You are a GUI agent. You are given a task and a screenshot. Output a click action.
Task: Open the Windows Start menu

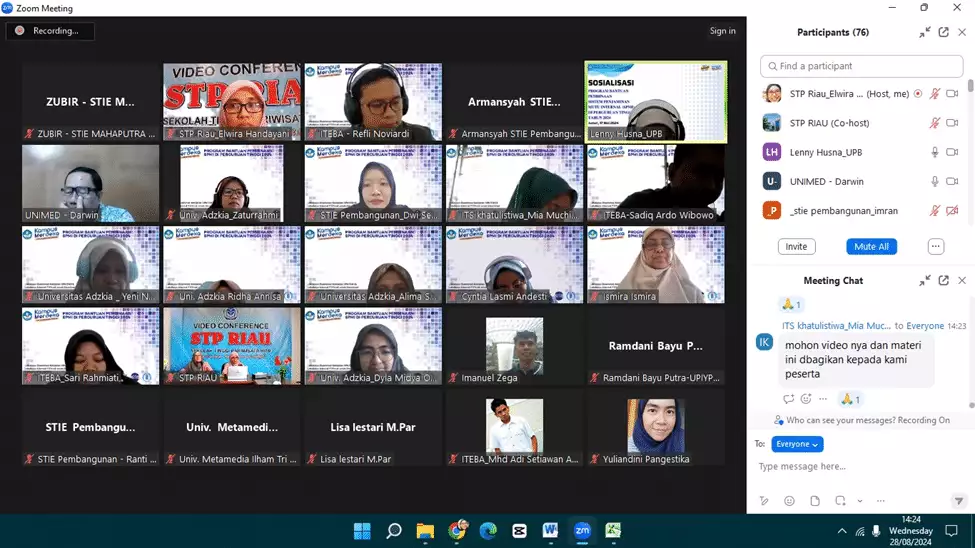pyautogui.click(x=362, y=531)
